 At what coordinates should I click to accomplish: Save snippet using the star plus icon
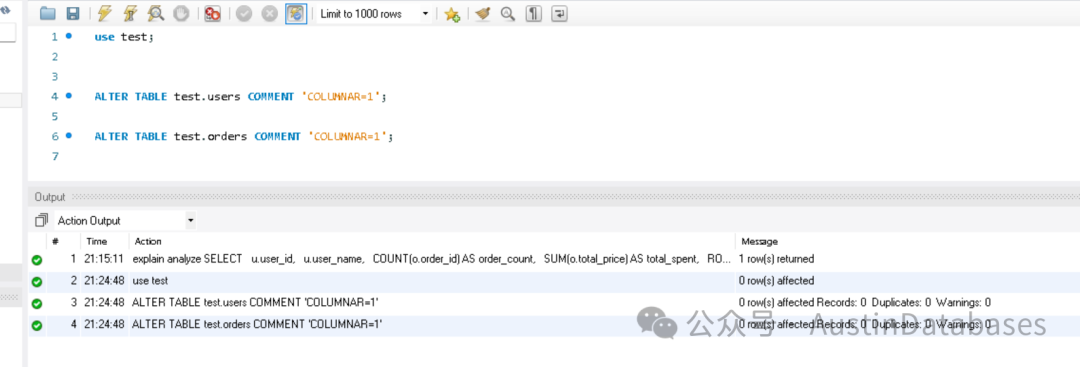click(x=452, y=14)
